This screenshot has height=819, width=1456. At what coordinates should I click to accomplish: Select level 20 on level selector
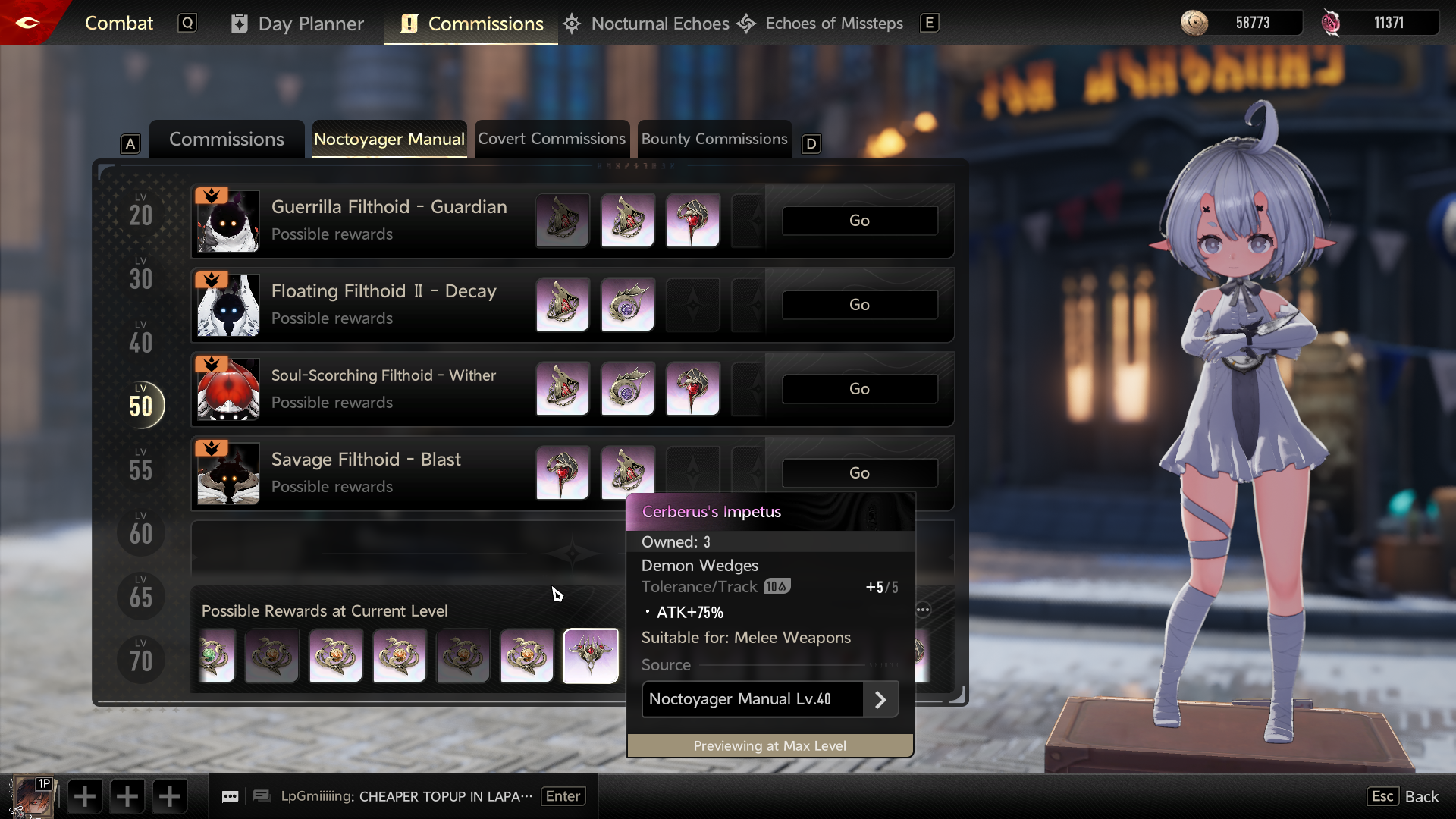coord(141,213)
